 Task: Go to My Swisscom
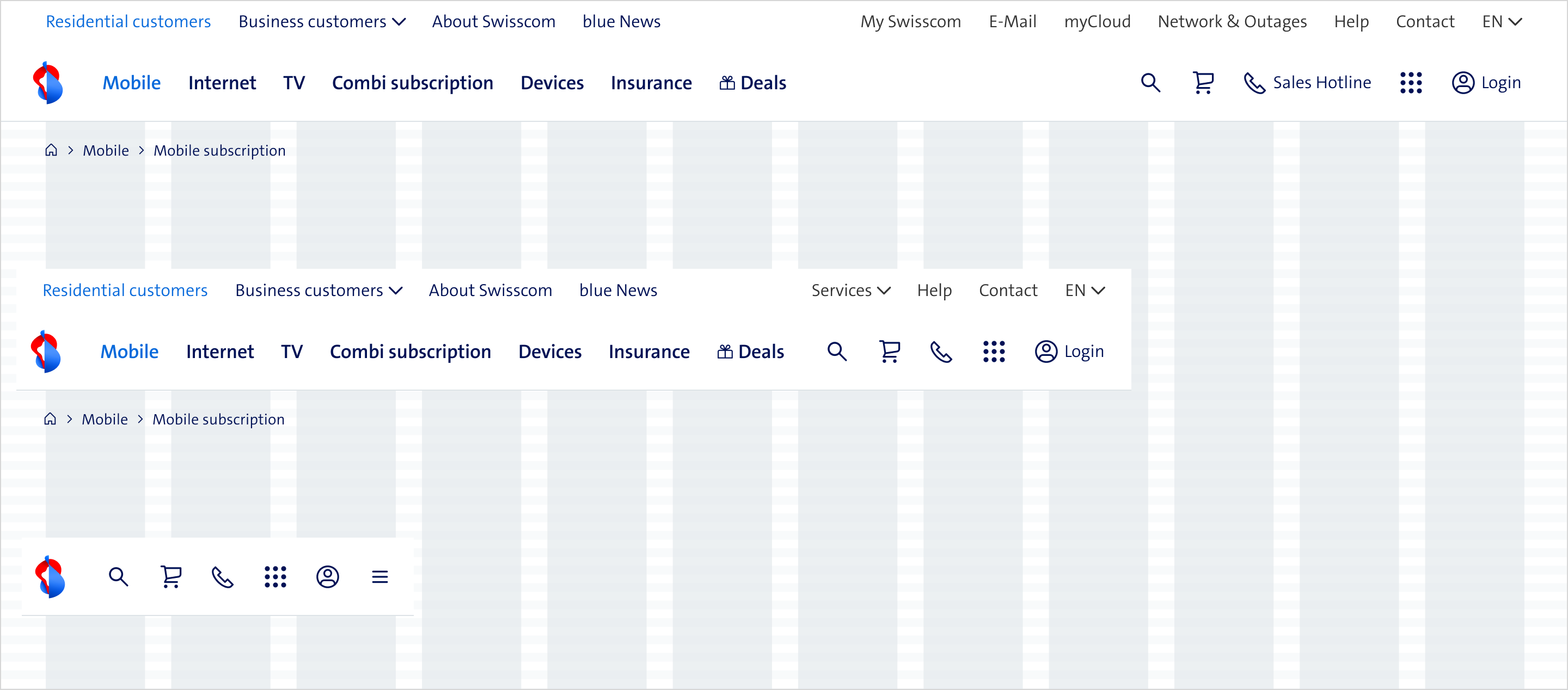(x=911, y=21)
